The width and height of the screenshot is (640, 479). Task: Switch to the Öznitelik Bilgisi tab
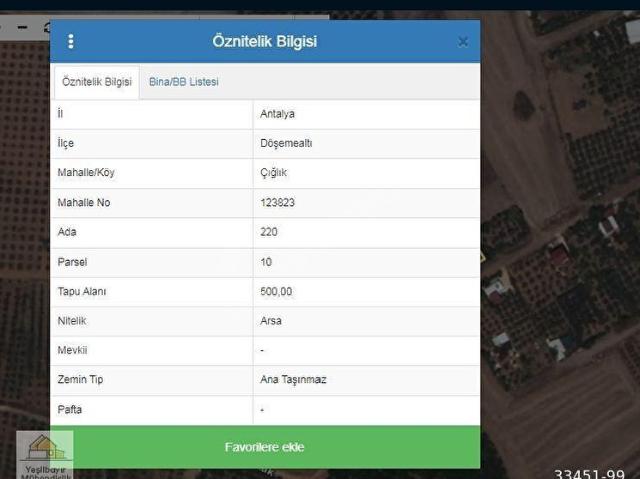point(97,82)
